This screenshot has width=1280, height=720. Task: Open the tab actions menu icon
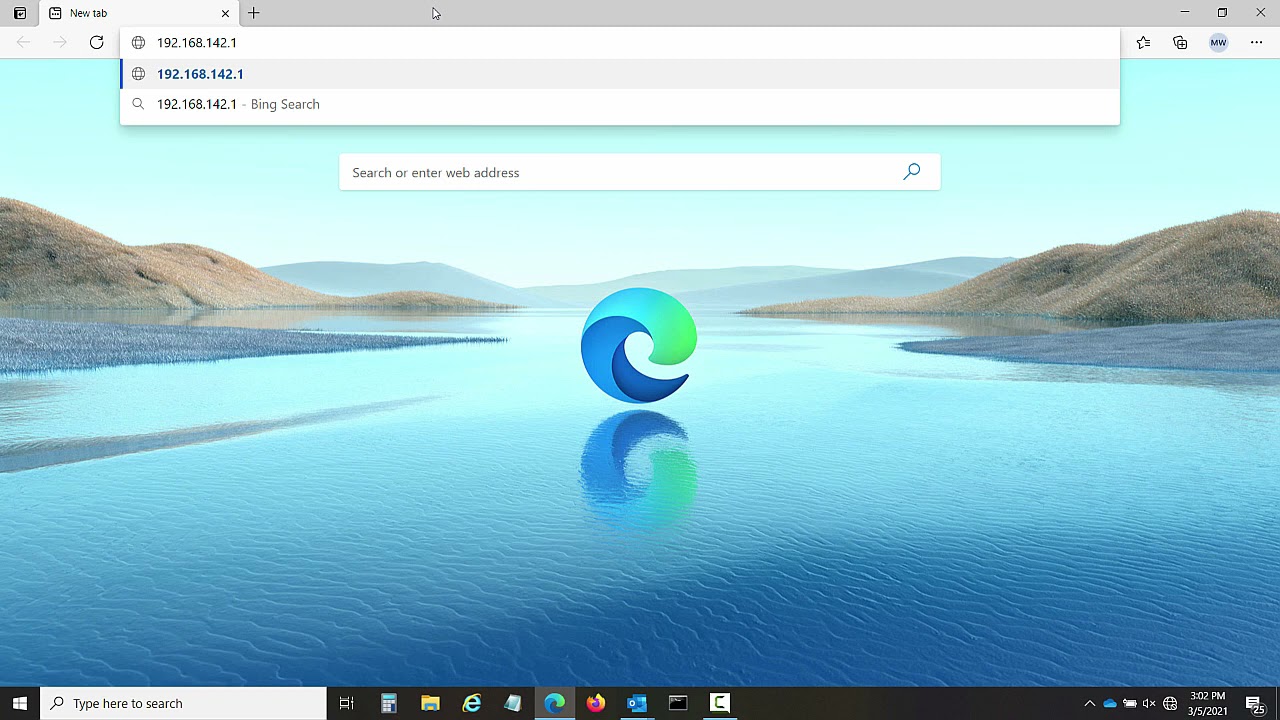point(19,13)
